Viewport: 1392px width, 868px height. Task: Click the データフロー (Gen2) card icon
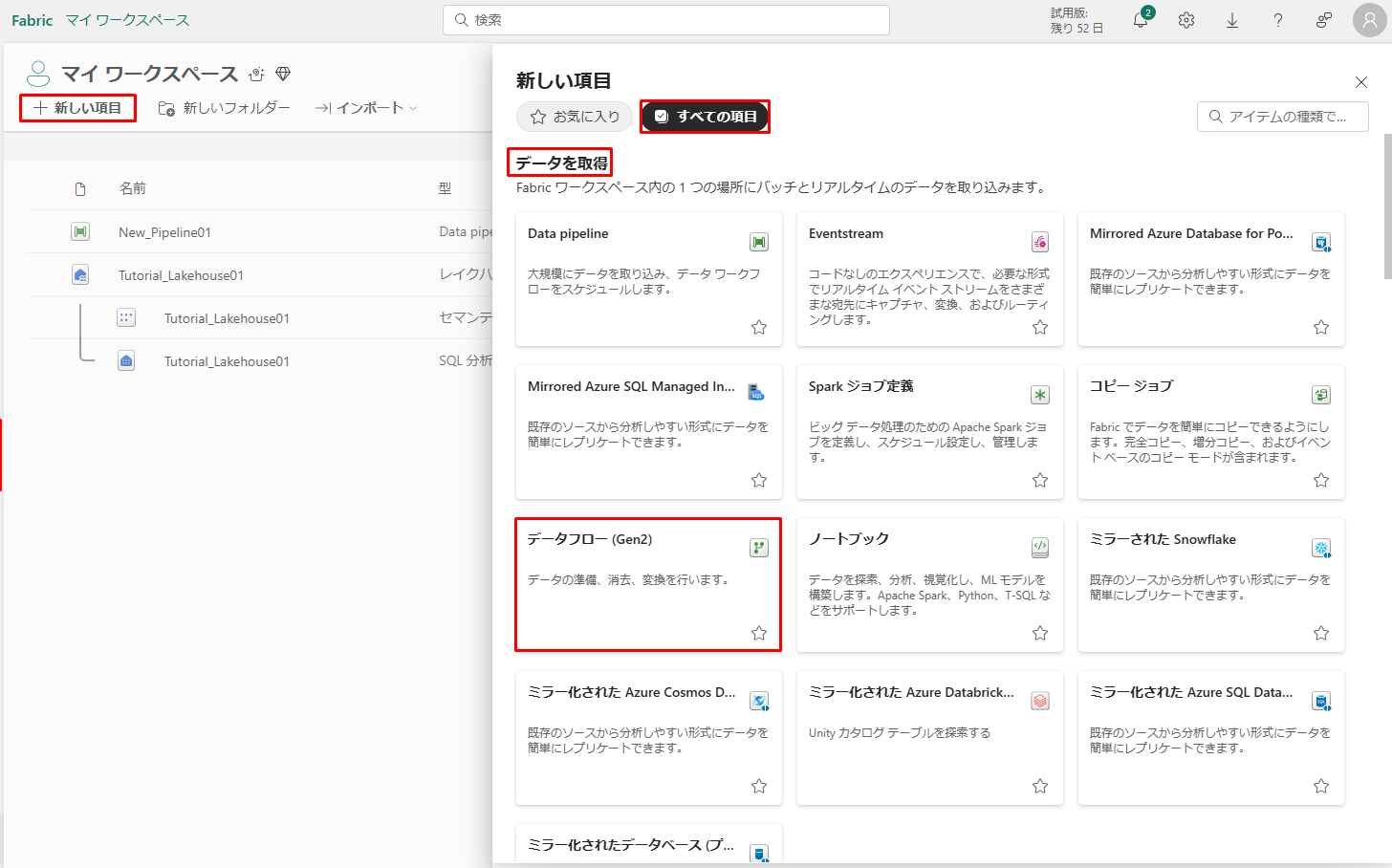pyautogui.click(x=759, y=548)
